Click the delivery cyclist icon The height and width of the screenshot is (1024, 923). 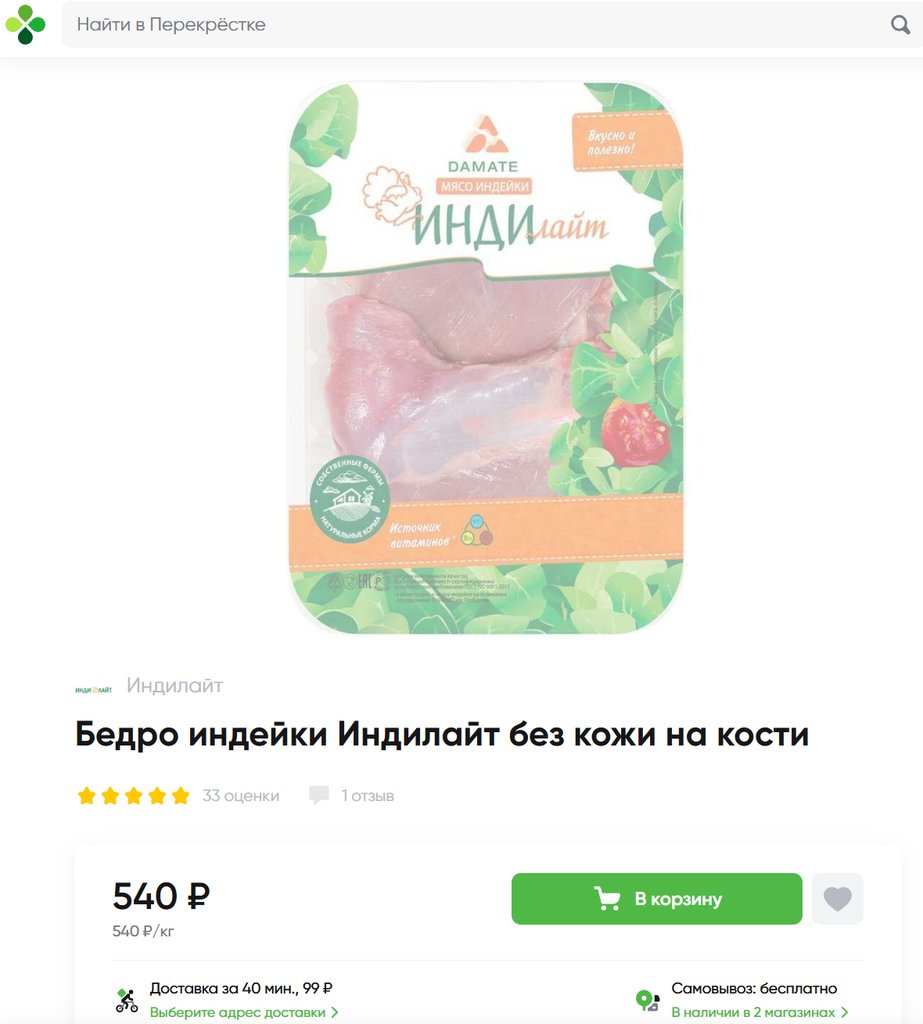(127, 1000)
